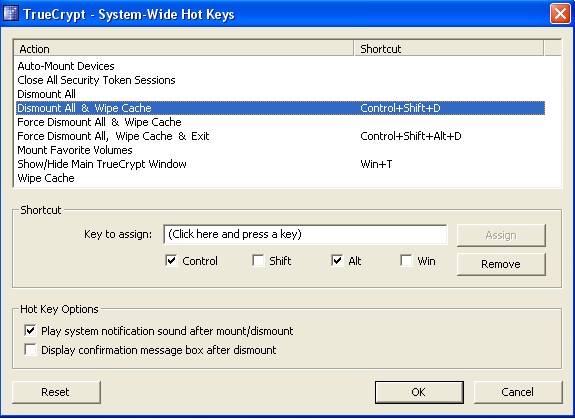Screen dimensions: 575x419
Task: Click the Shortcut column header
Action: coord(448,49)
